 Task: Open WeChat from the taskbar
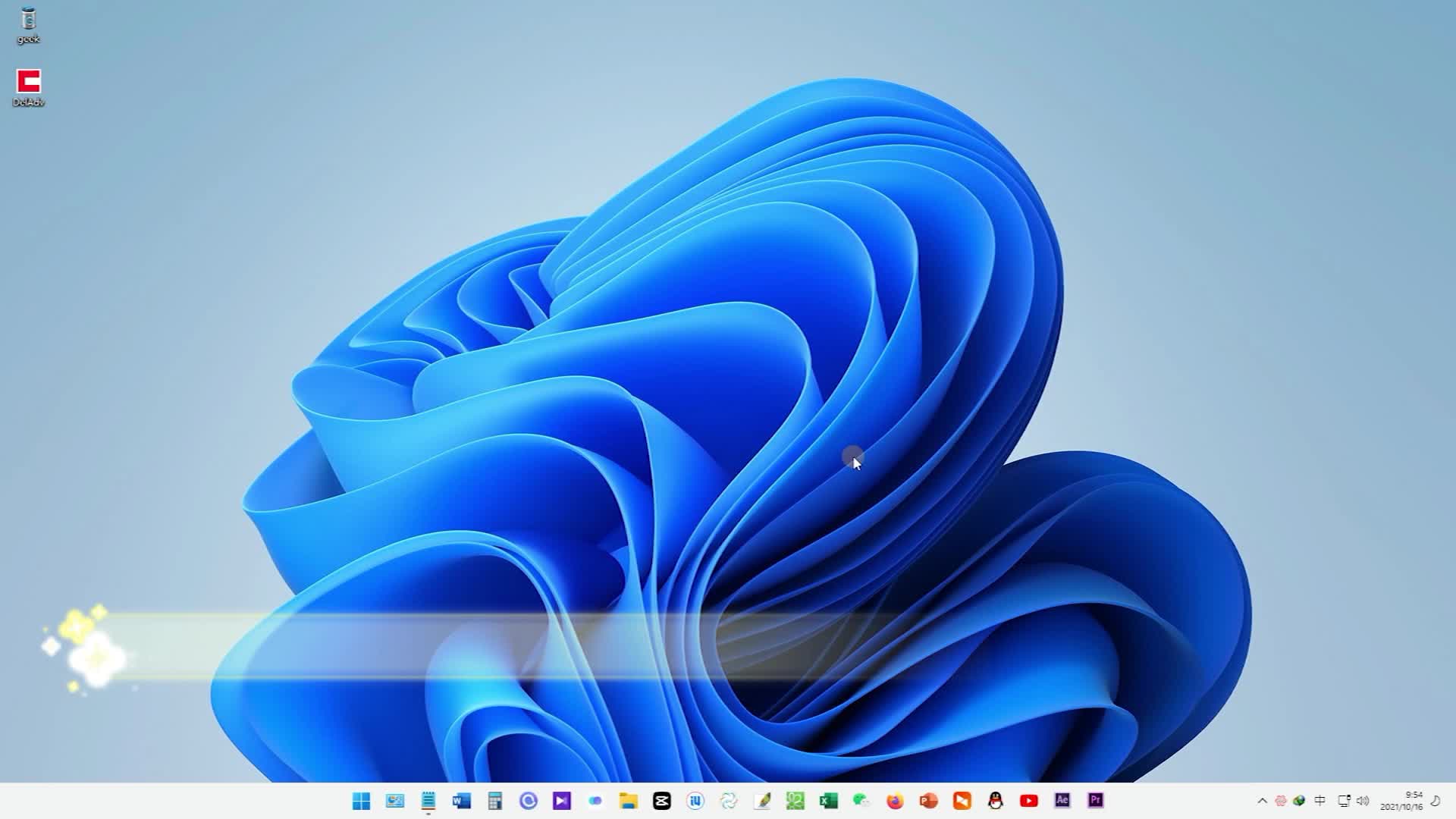point(861,801)
